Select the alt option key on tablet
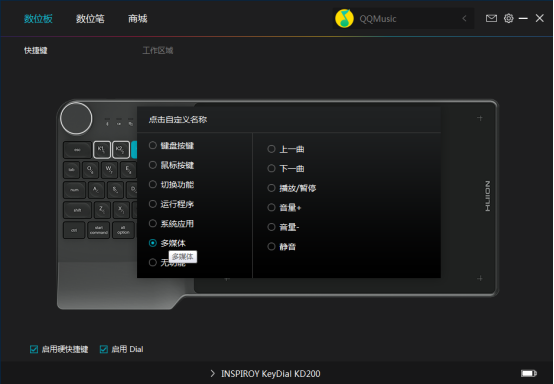The width and height of the screenshot is (554, 384). 123,230
